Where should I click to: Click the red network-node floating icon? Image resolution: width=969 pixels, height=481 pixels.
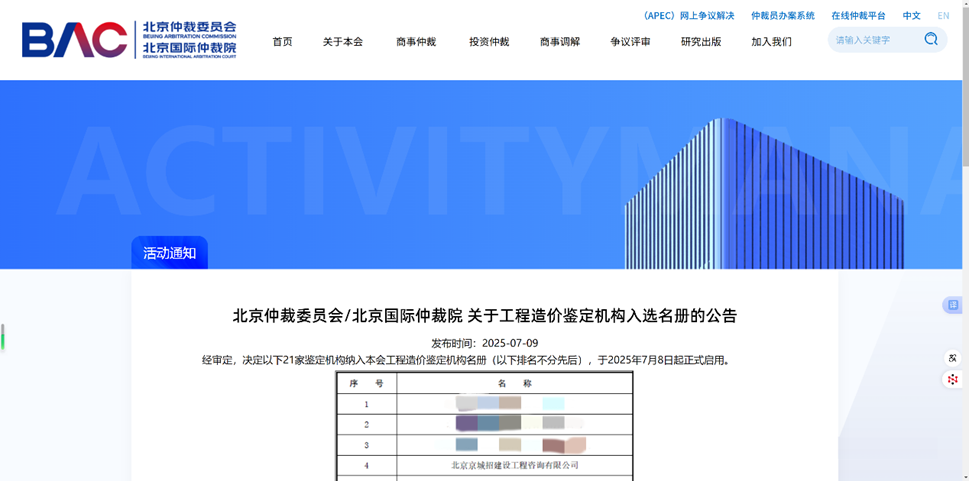tap(954, 379)
